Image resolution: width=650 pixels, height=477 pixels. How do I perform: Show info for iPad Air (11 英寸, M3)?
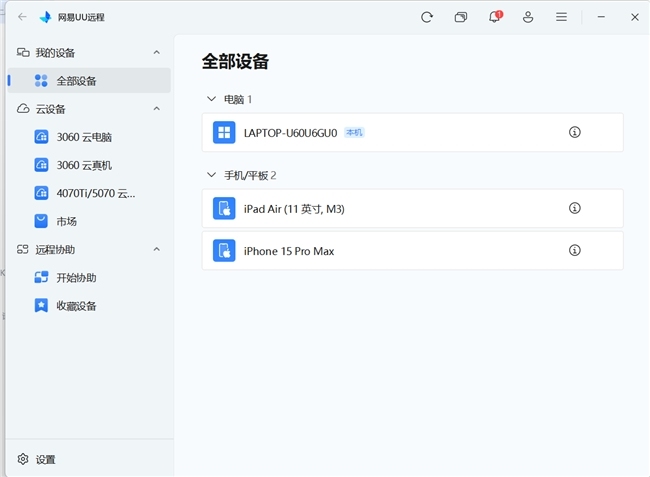tap(575, 208)
